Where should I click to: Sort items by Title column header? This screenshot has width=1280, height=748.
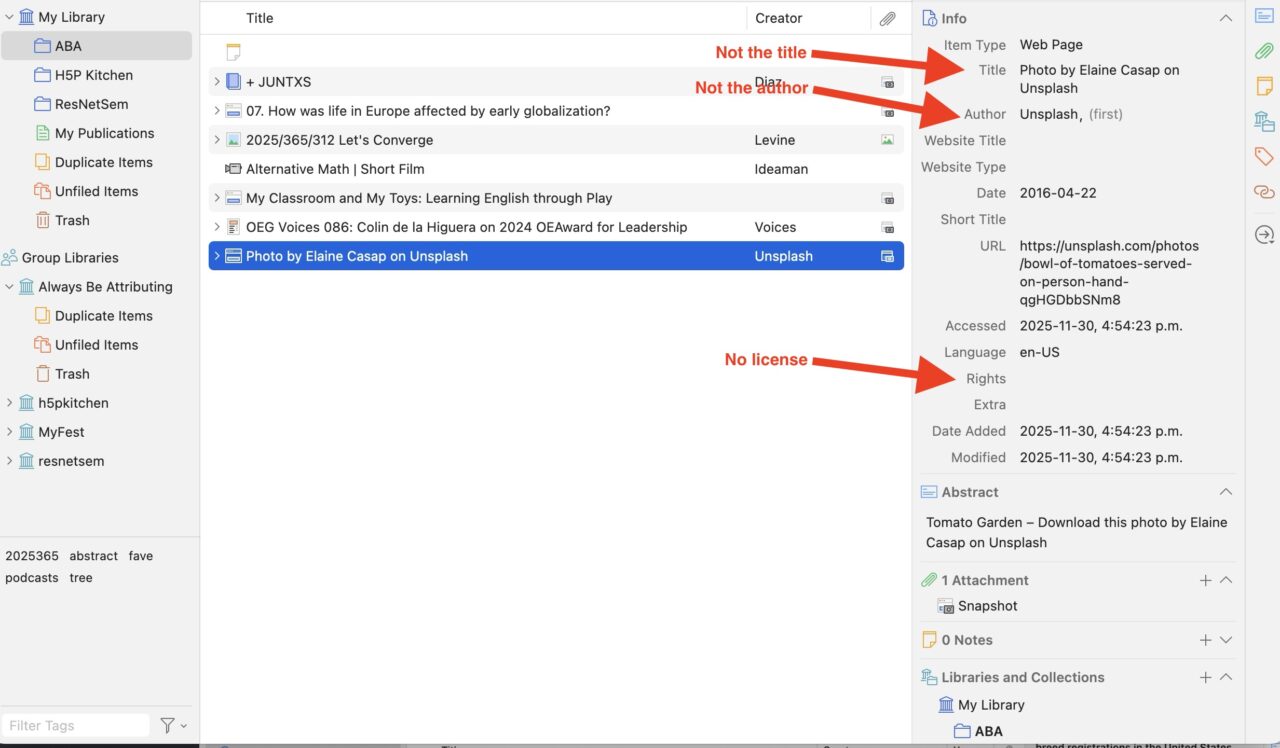pyautogui.click(x=260, y=18)
